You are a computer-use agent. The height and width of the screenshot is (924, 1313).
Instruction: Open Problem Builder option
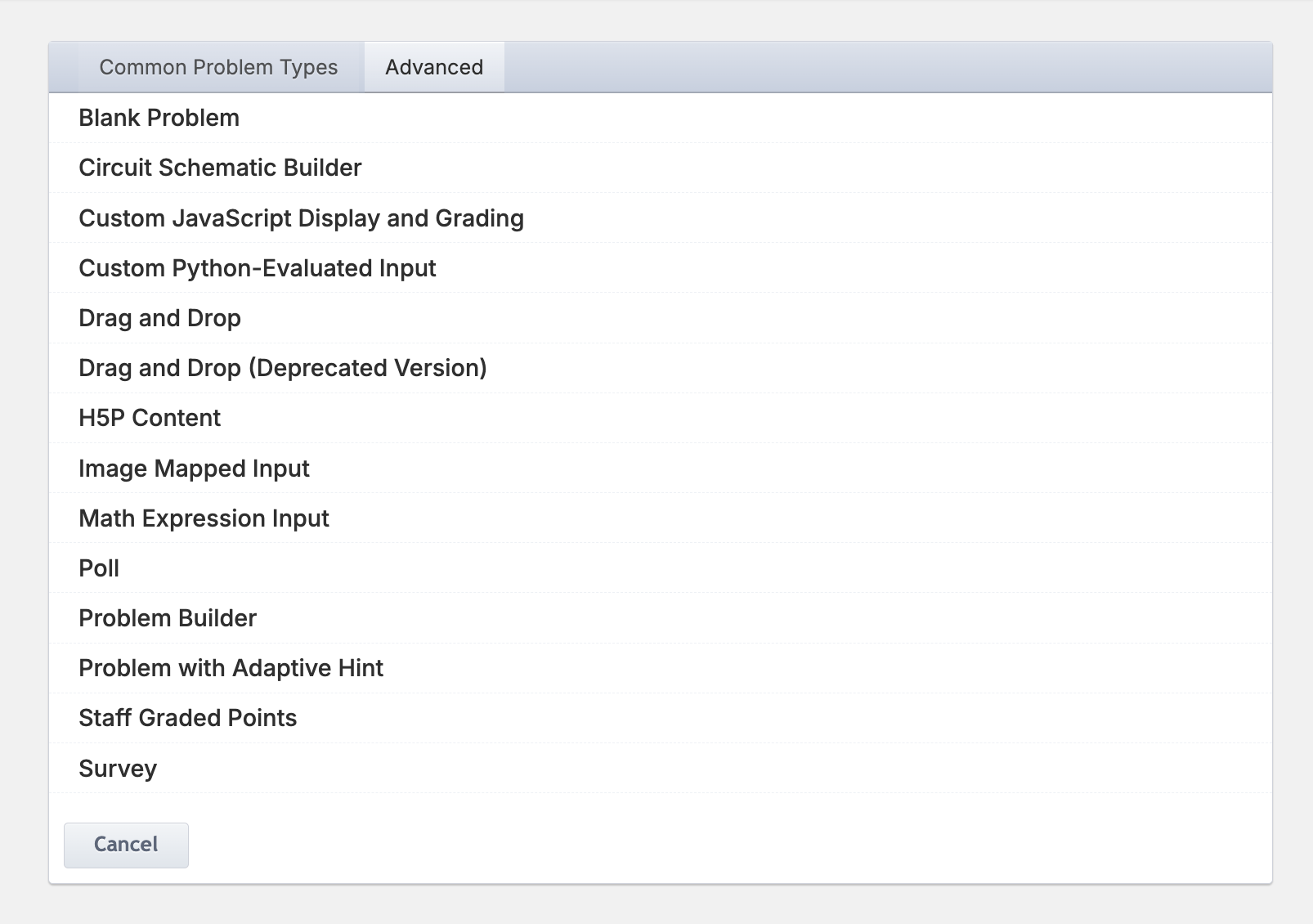[168, 618]
